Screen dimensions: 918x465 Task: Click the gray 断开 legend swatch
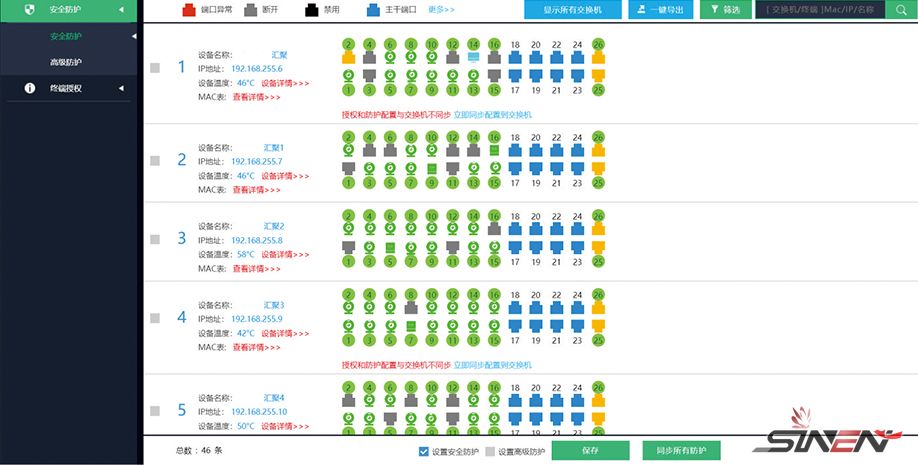coord(251,10)
